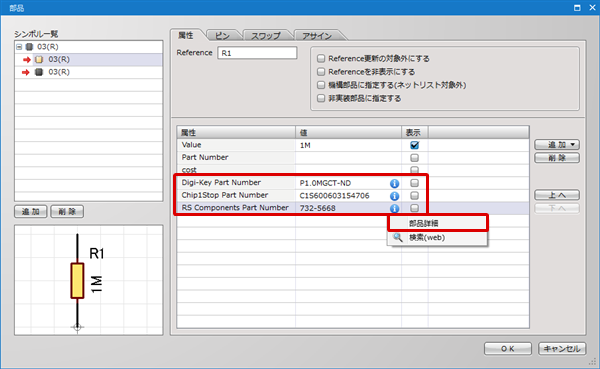The width and height of the screenshot is (600, 369).
Task: Click the 値 column header
Action: pos(348,132)
